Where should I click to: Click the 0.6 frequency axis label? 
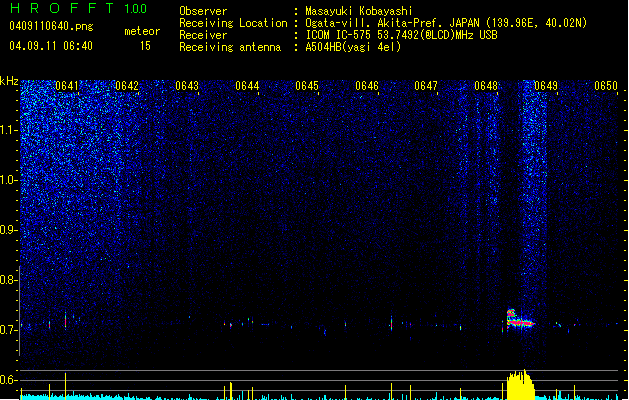click(x=8, y=380)
